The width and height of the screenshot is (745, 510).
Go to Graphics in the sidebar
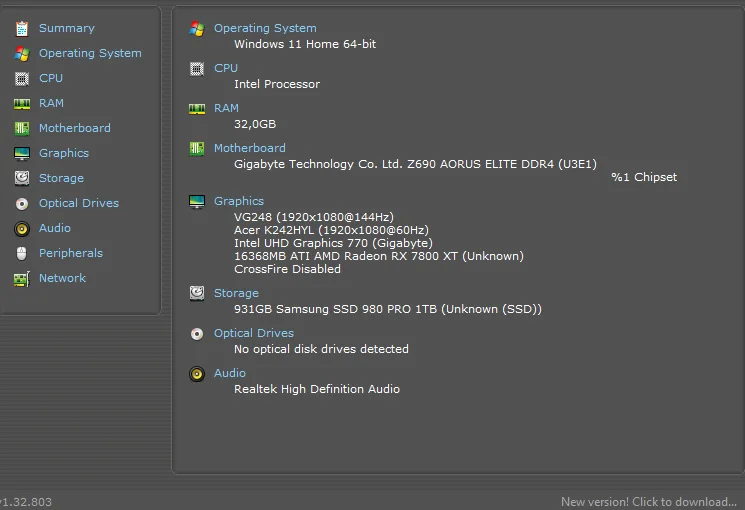coord(64,153)
